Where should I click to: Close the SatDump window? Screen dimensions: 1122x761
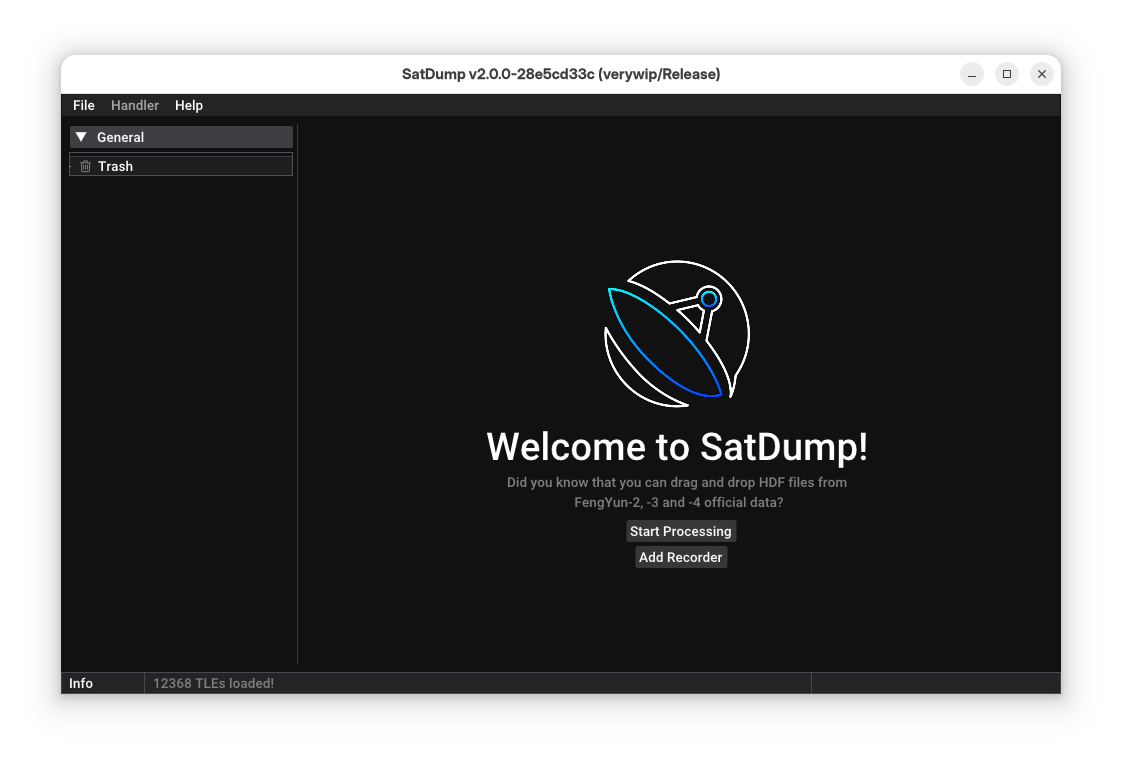1042,74
